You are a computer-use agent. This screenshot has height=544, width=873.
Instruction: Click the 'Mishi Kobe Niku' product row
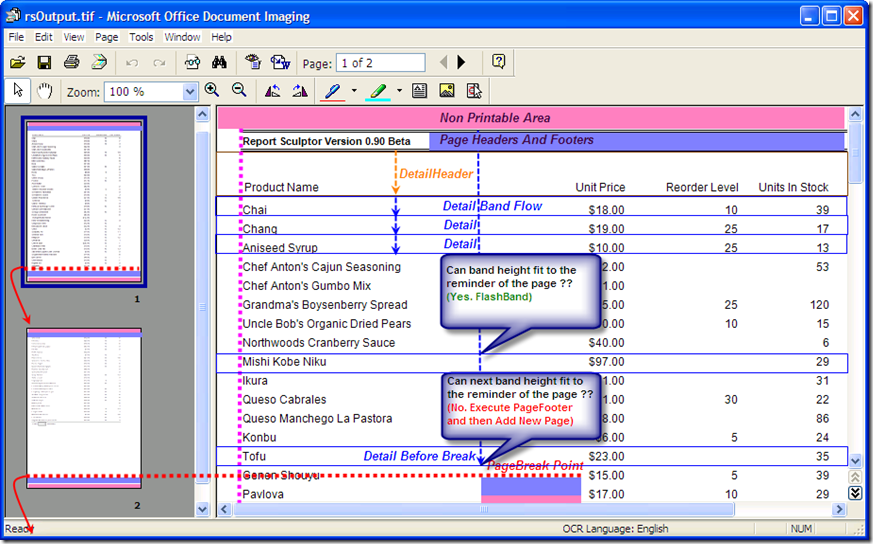pyautogui.click(x=532, y=362)
